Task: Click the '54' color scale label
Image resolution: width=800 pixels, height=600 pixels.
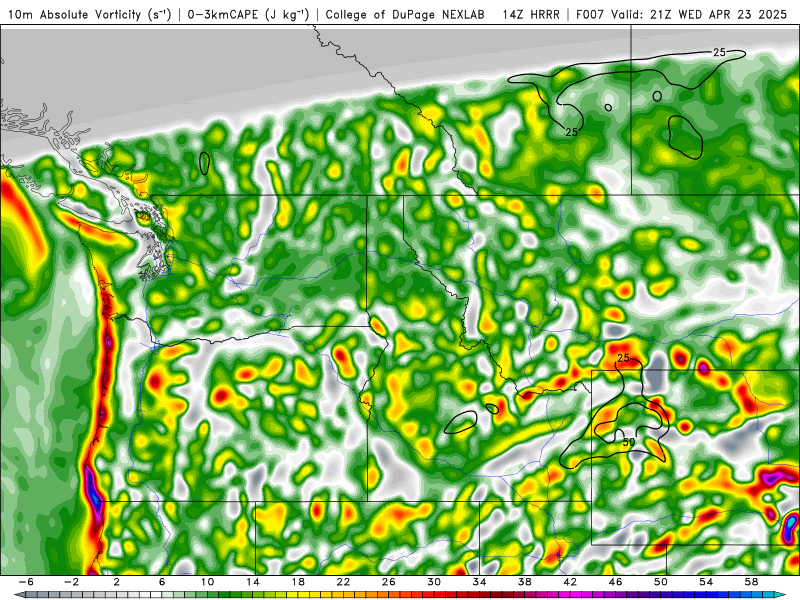Action: [706, 582]
